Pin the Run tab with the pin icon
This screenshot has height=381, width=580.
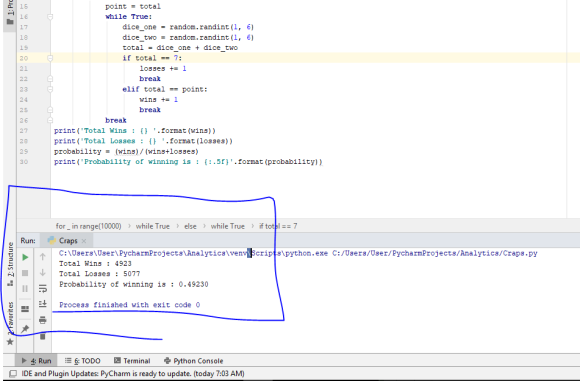(x=25, y=328)
